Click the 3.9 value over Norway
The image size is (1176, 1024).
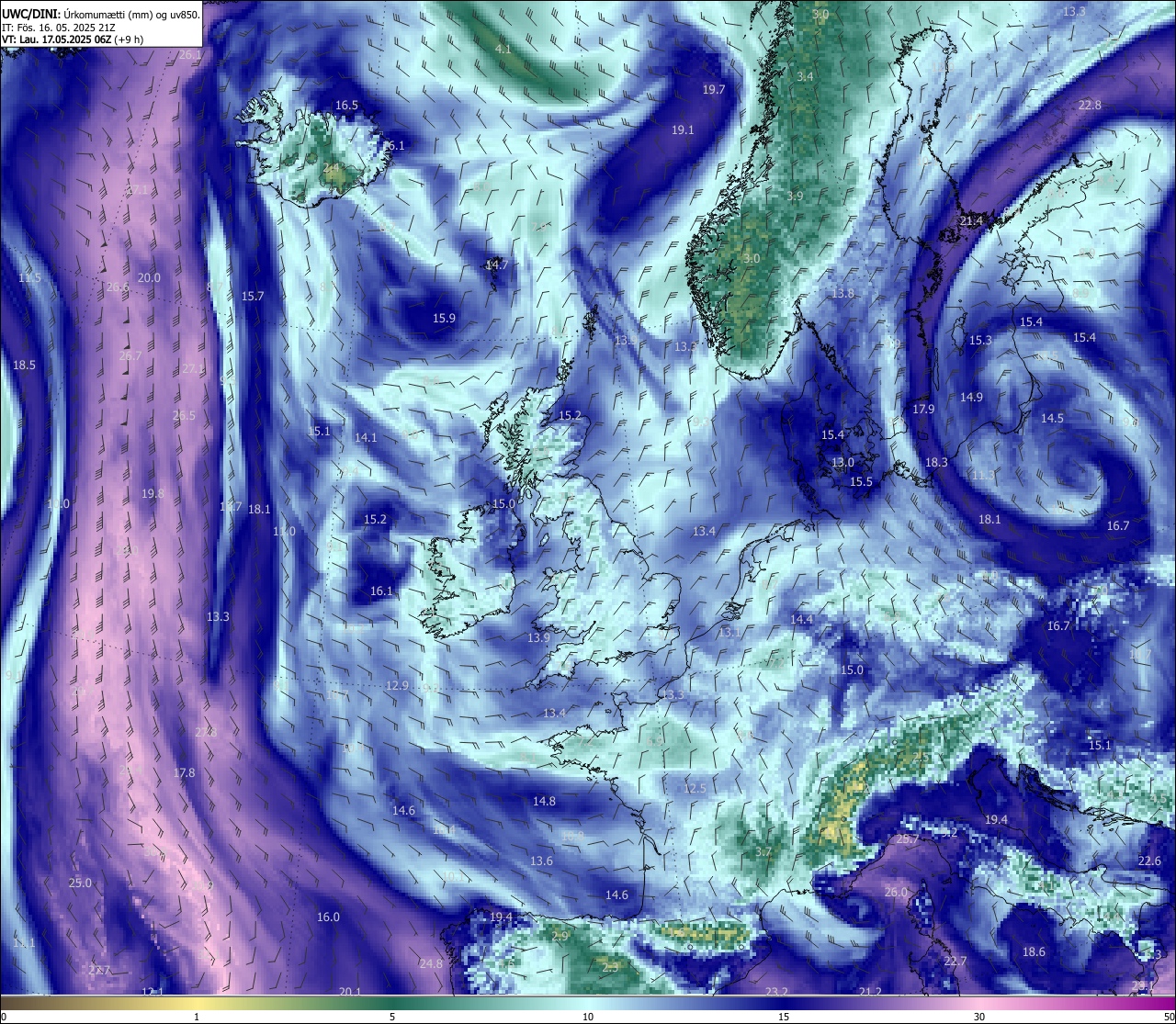(x=795, y=197)
